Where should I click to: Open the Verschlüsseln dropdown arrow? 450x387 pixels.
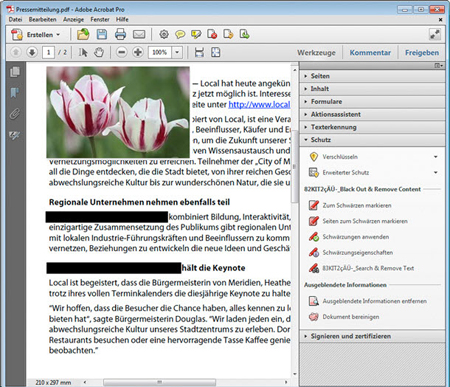coord(436,157)
